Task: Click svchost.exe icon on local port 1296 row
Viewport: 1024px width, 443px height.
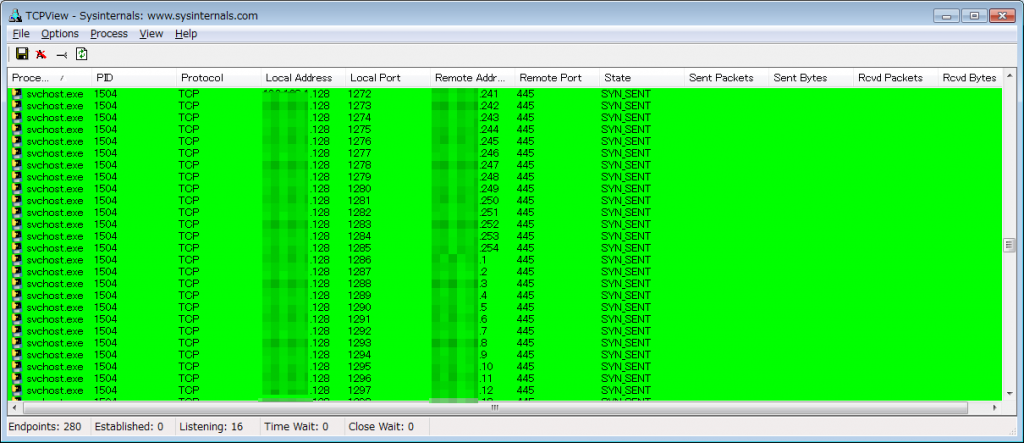Action: (x=17, y=379)
